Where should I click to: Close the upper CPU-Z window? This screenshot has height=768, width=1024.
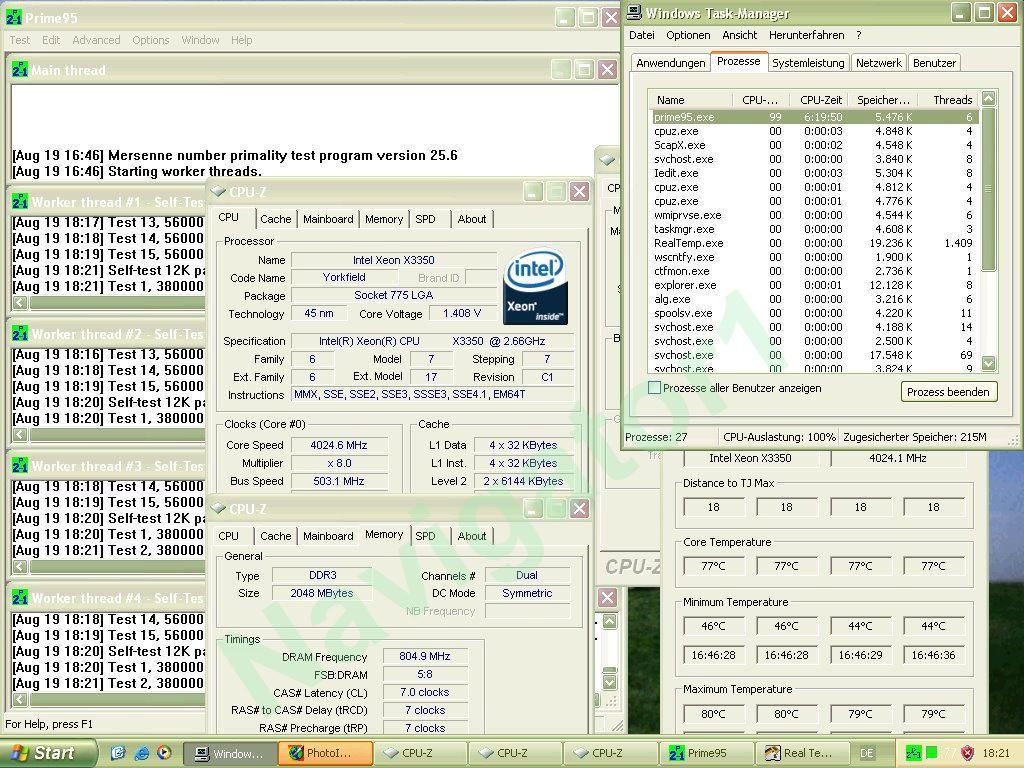tap(579, 191)
